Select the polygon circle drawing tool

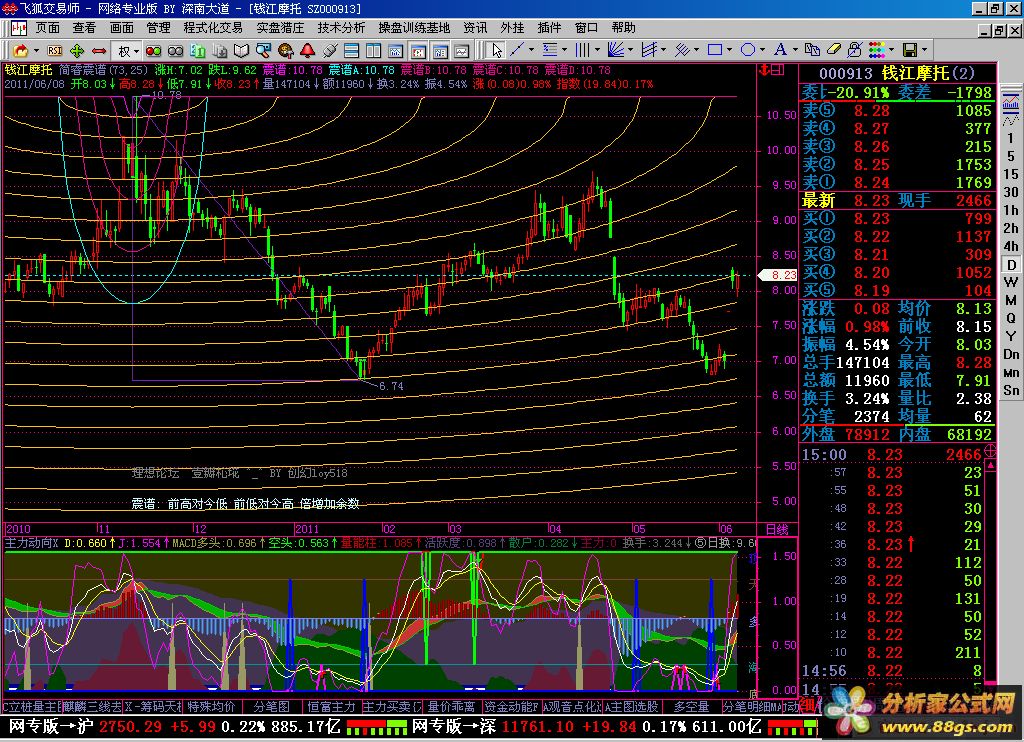click(748, 50)
